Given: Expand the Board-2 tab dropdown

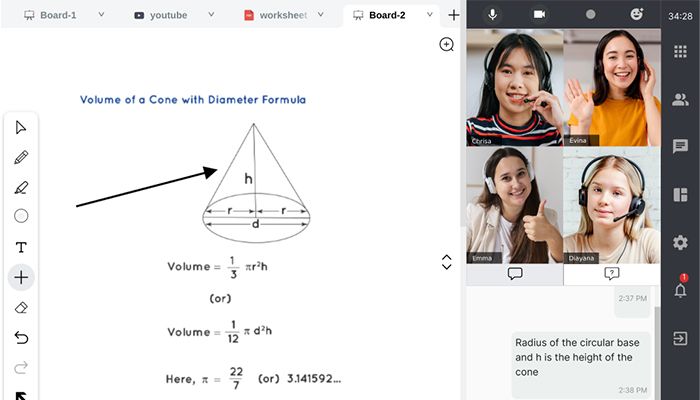Looking at the screenshot, I should click(429, 15).
